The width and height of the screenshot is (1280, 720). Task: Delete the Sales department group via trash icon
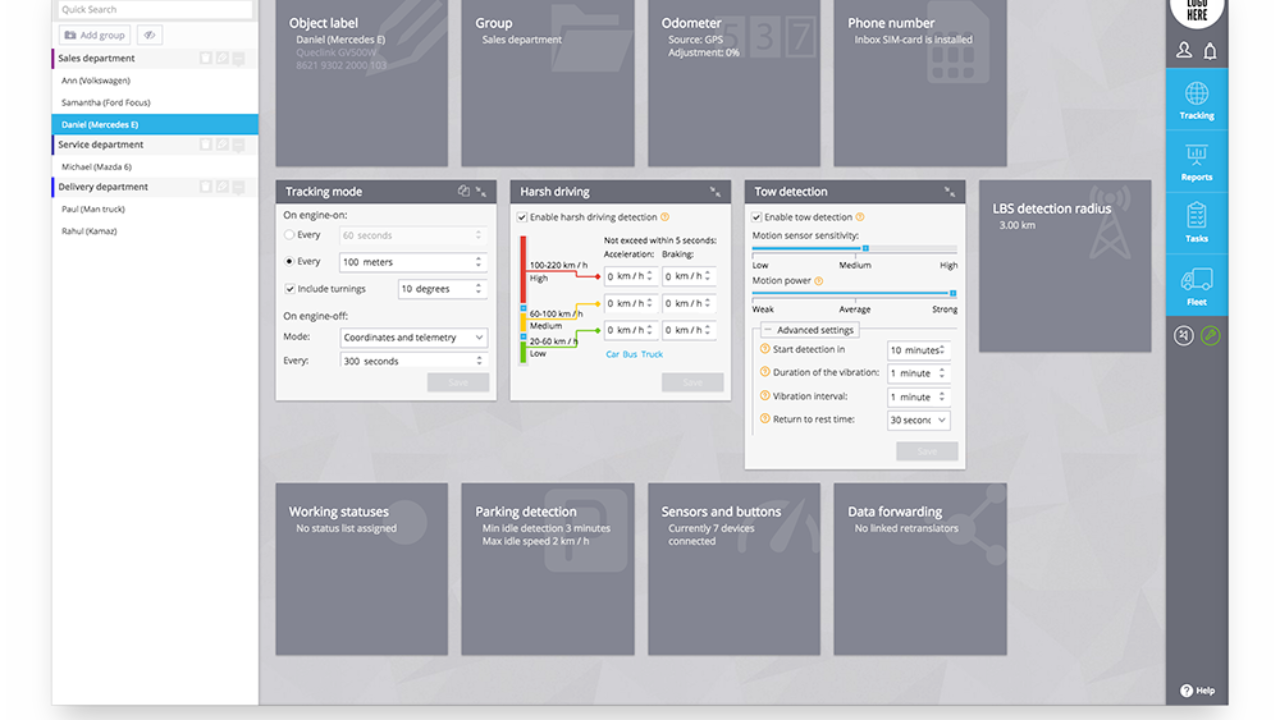tap(205, 59)
